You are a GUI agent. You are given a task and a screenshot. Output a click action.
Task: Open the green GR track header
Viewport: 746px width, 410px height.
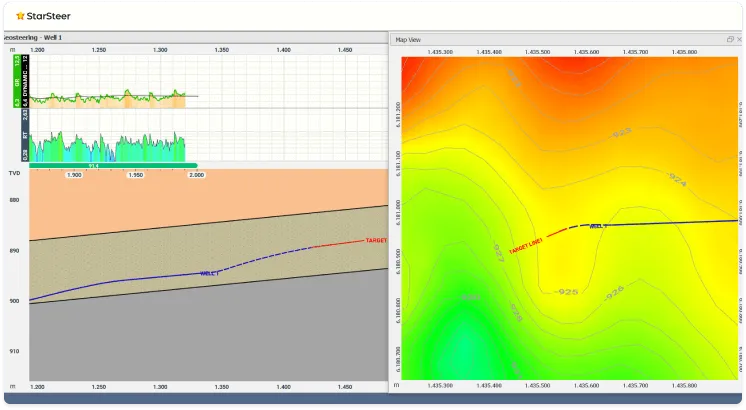click(17, 81)
